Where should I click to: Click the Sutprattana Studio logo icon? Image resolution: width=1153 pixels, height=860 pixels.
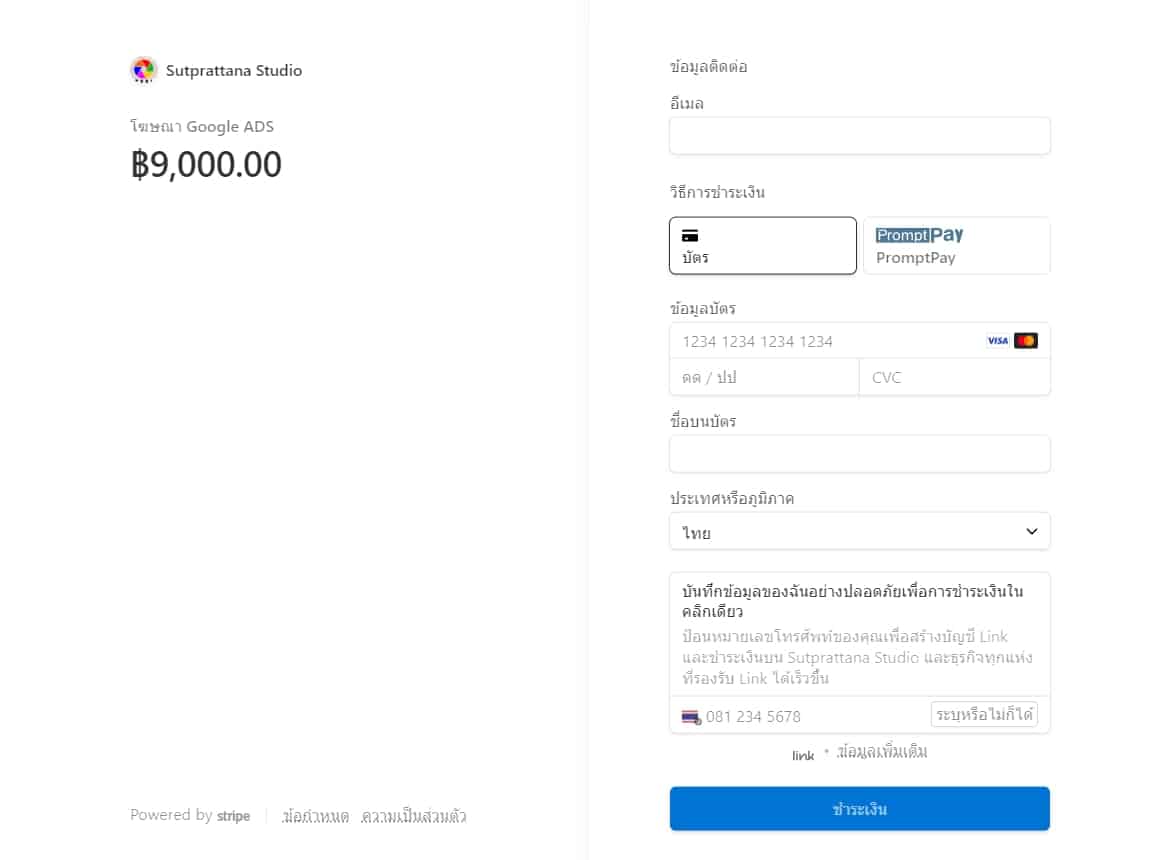click(143, 70)
